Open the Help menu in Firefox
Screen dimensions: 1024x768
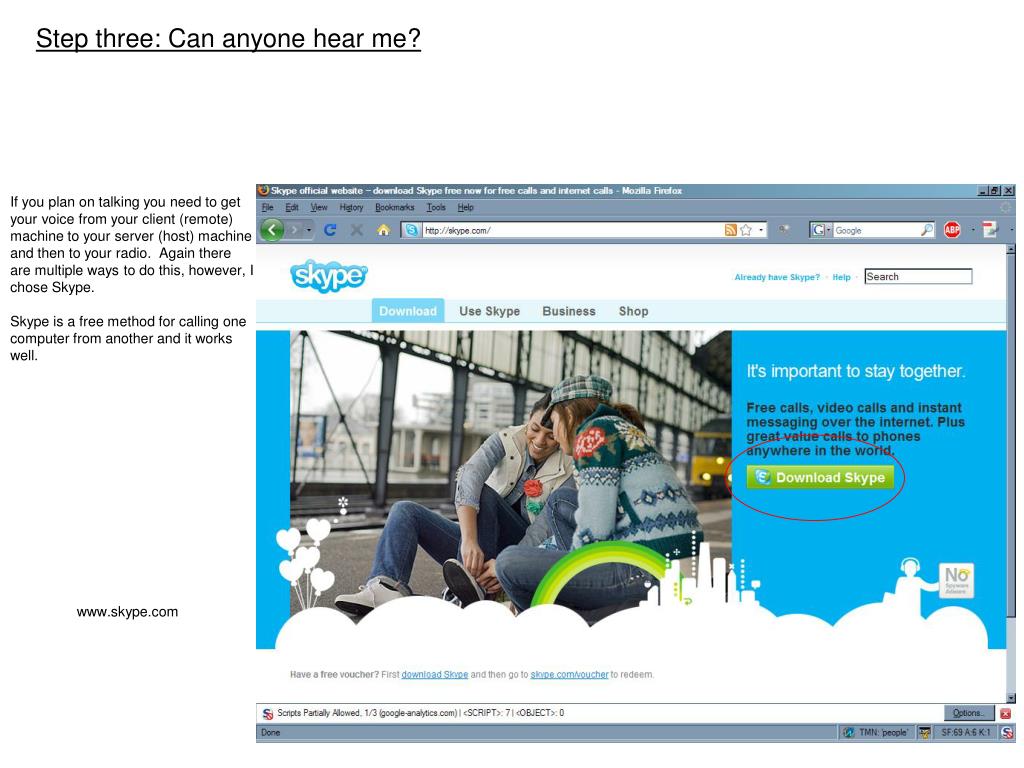click(x=466, y=207)
